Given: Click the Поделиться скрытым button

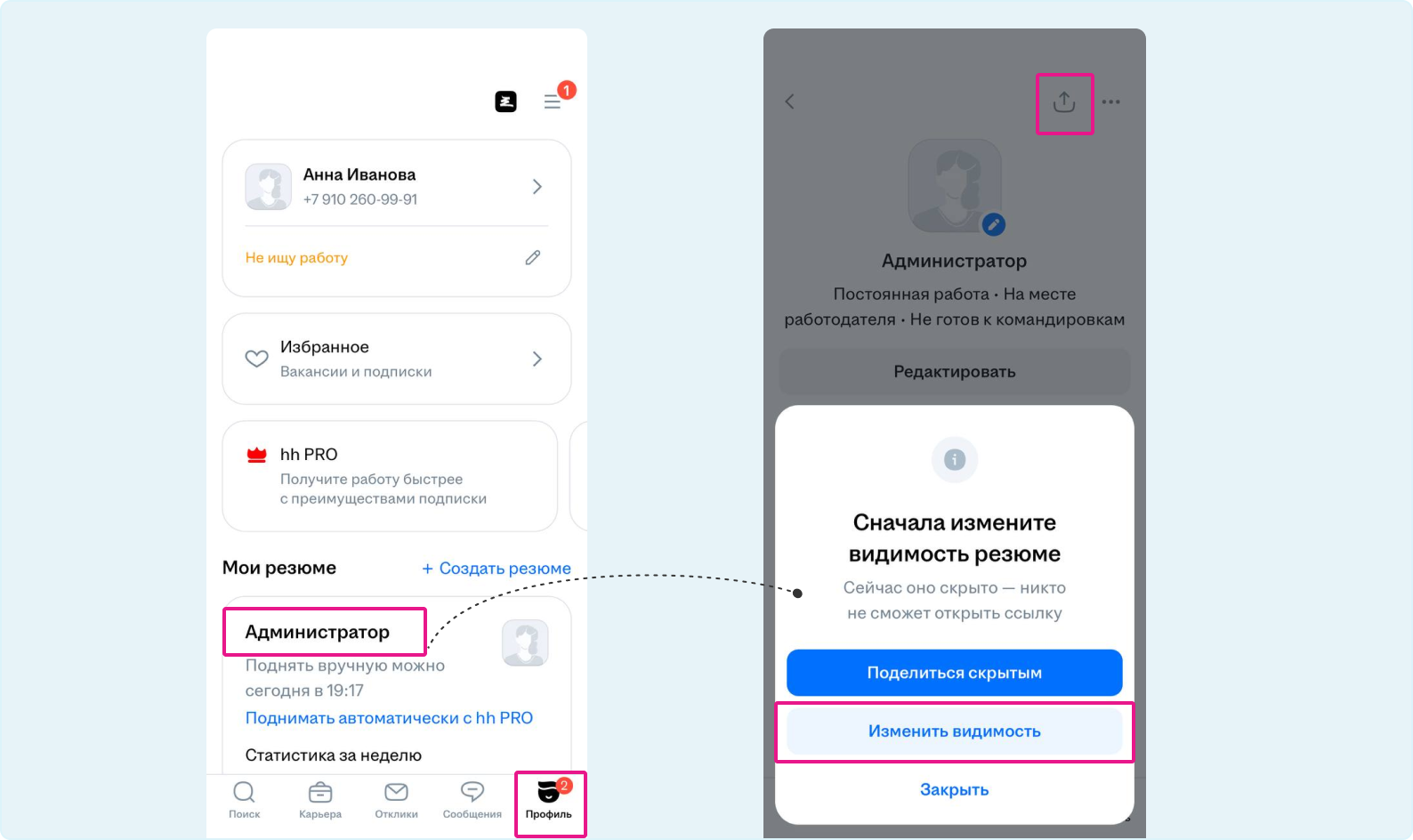Looking at the screenshot, I should (x=955, y=673).
